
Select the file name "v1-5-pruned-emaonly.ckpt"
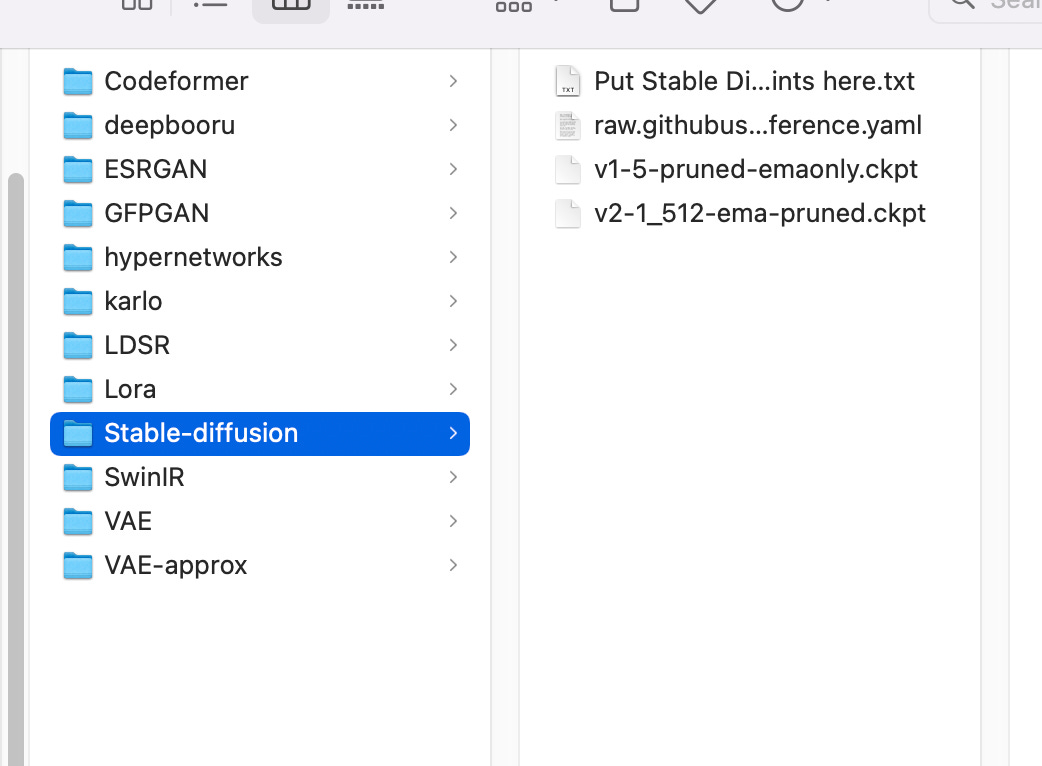[756, 169]
